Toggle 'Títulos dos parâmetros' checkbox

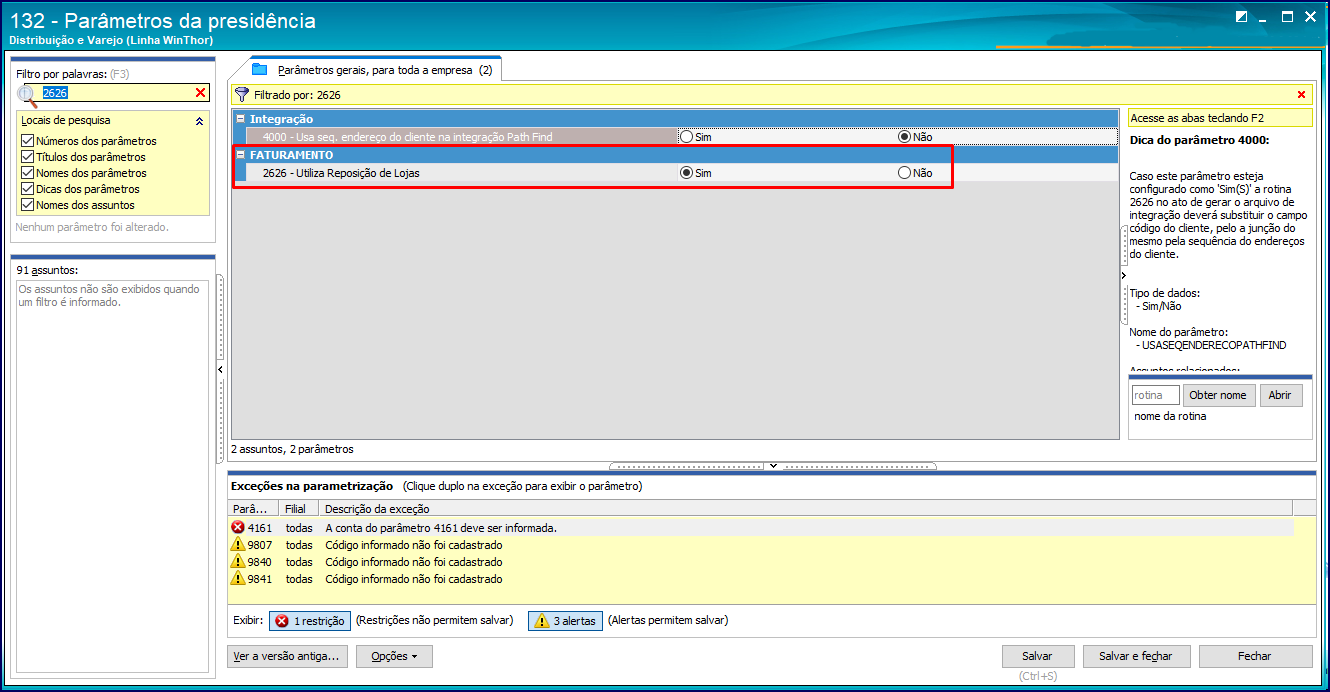point(27,157)
